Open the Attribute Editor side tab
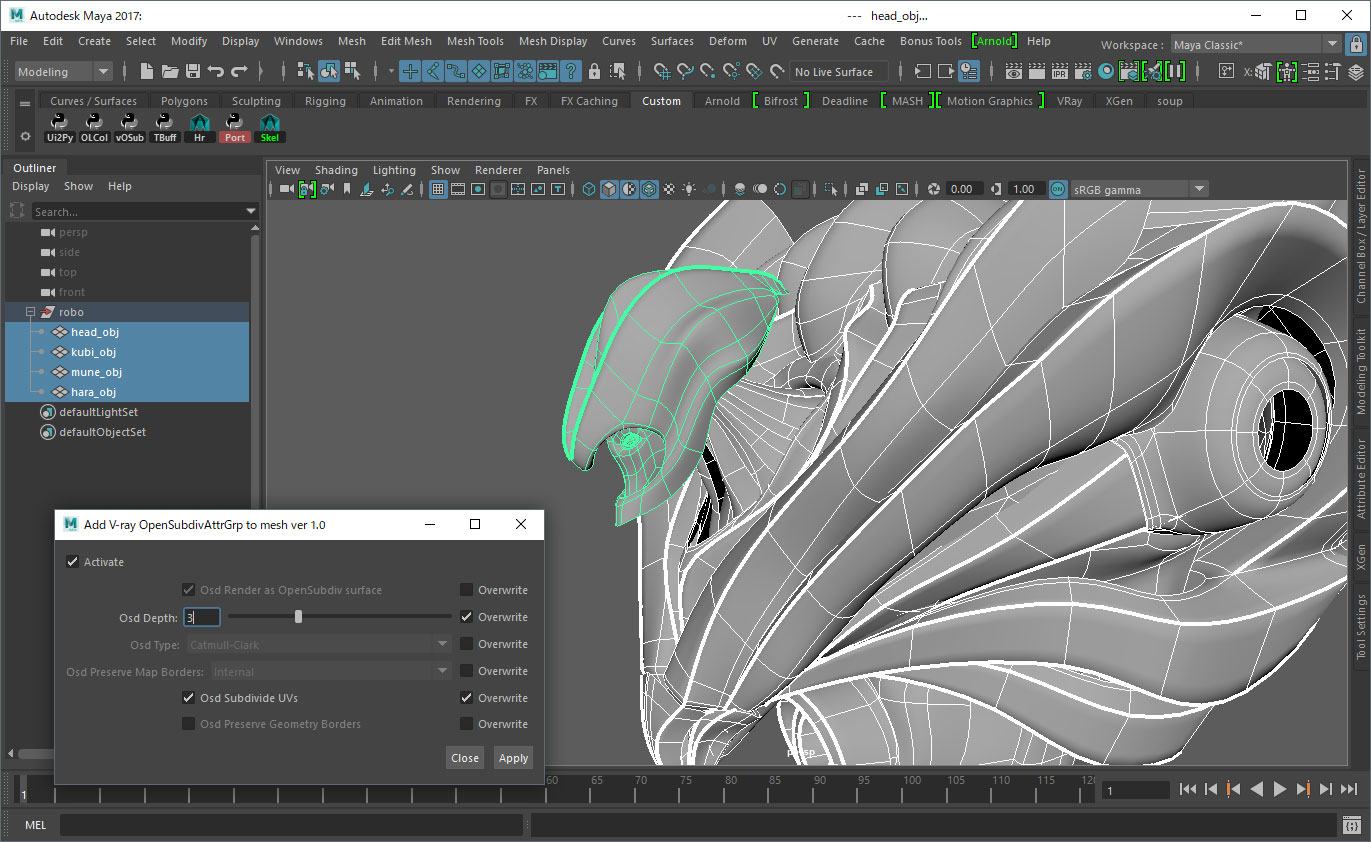This screenshot has height=842, width=1371. coord(1361,478)
